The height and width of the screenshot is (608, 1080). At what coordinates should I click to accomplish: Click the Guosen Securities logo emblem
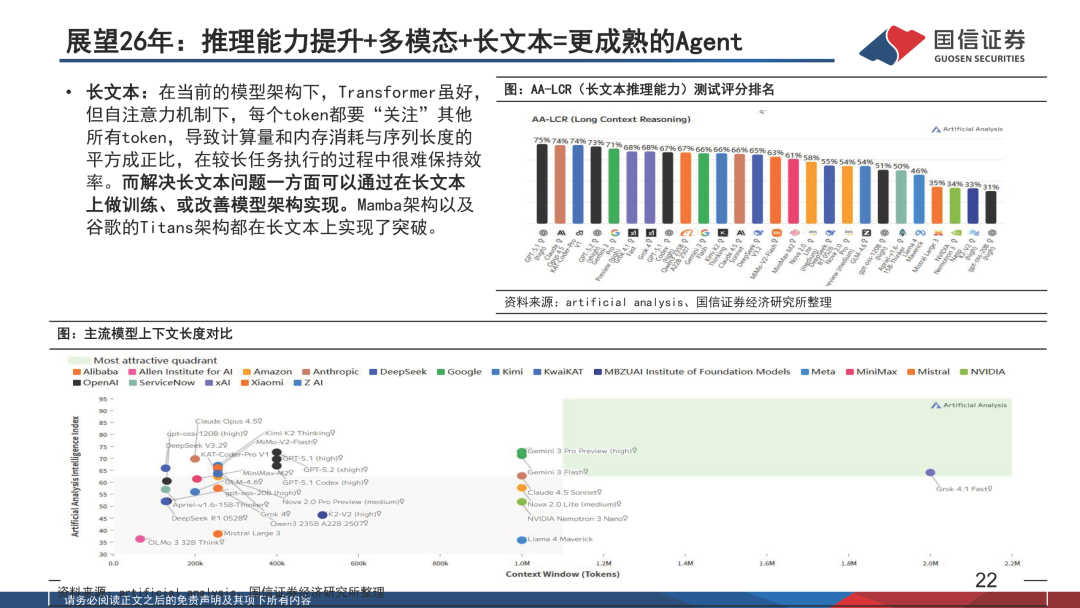click(x=892, y=45)
